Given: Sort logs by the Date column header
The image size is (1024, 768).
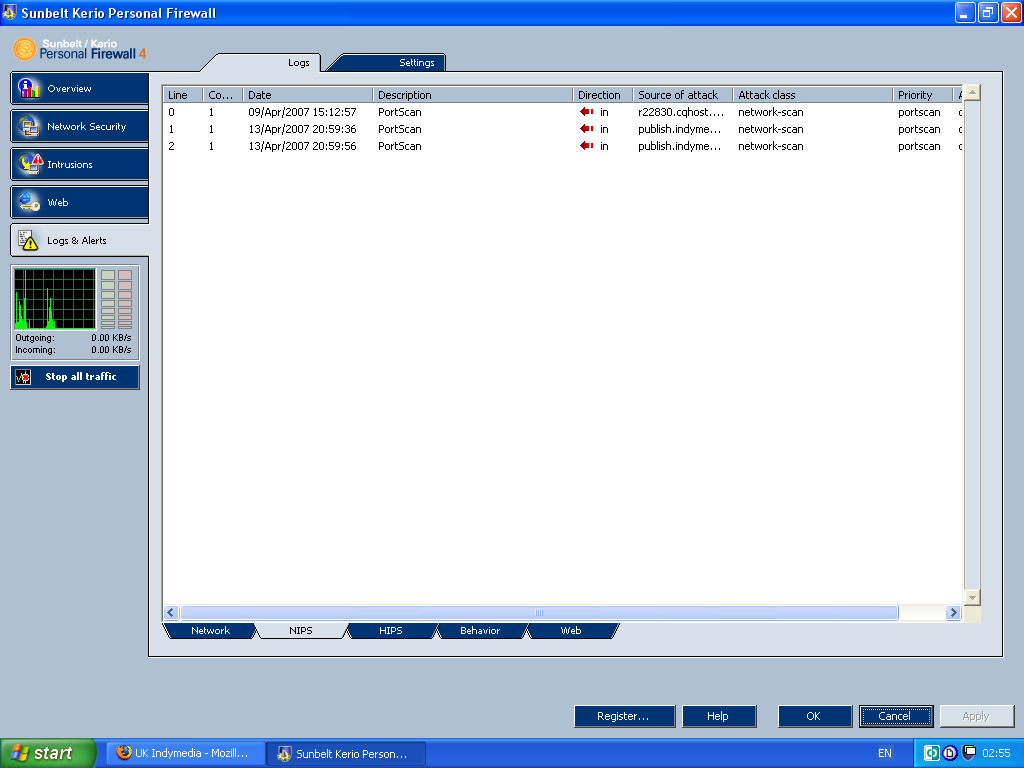Looking at the screenshot, I should (308, 95).
